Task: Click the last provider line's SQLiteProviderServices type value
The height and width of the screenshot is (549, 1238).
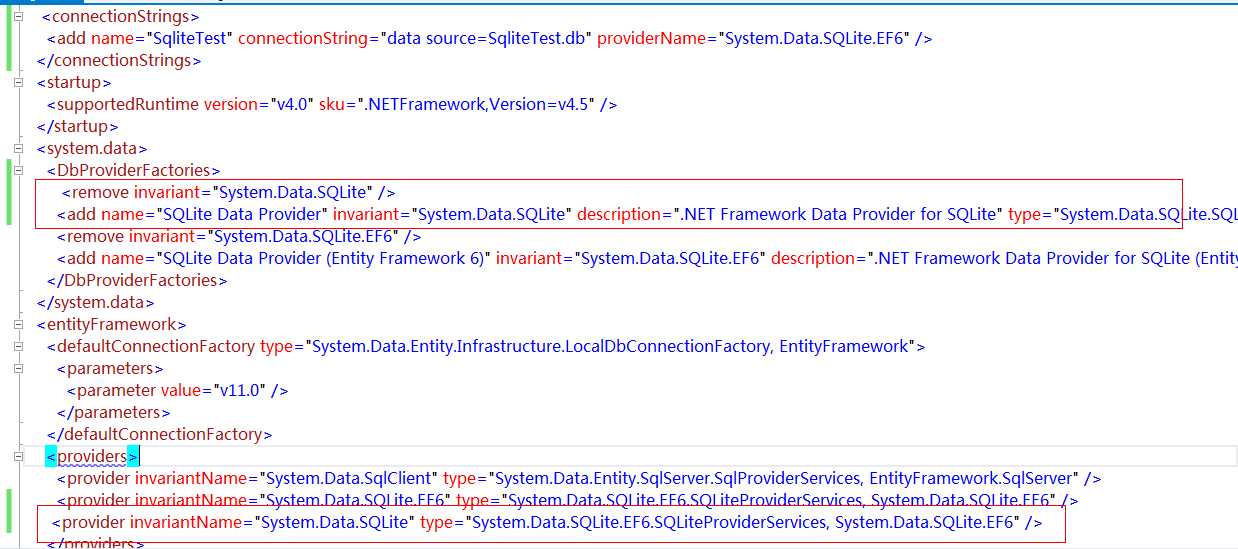Action: 745,522
